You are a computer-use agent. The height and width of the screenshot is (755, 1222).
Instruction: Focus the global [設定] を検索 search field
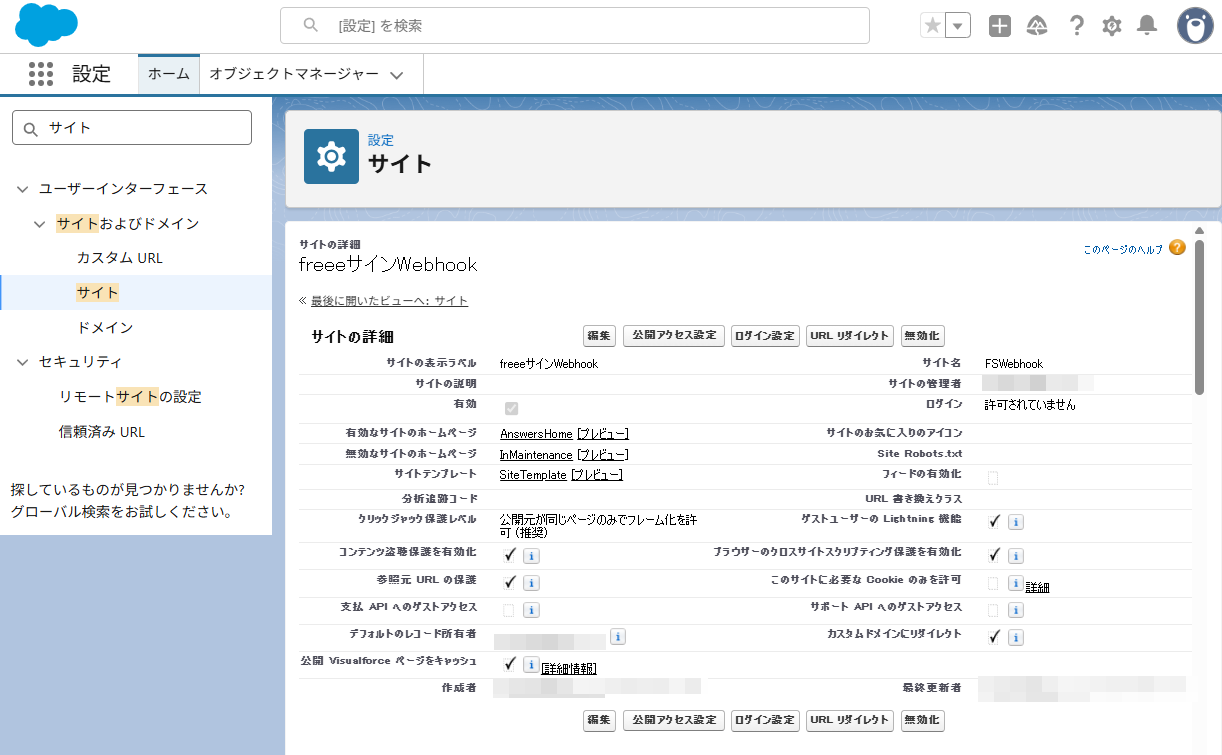point(575,25)
